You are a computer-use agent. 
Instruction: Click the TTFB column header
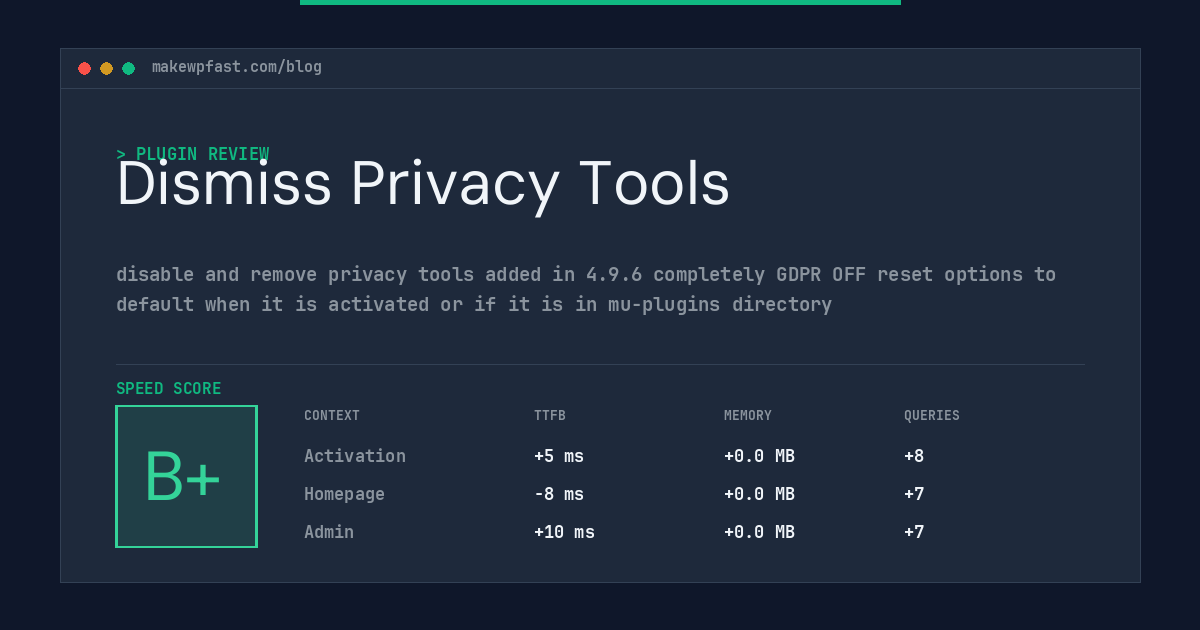click(x=550, y=416)
